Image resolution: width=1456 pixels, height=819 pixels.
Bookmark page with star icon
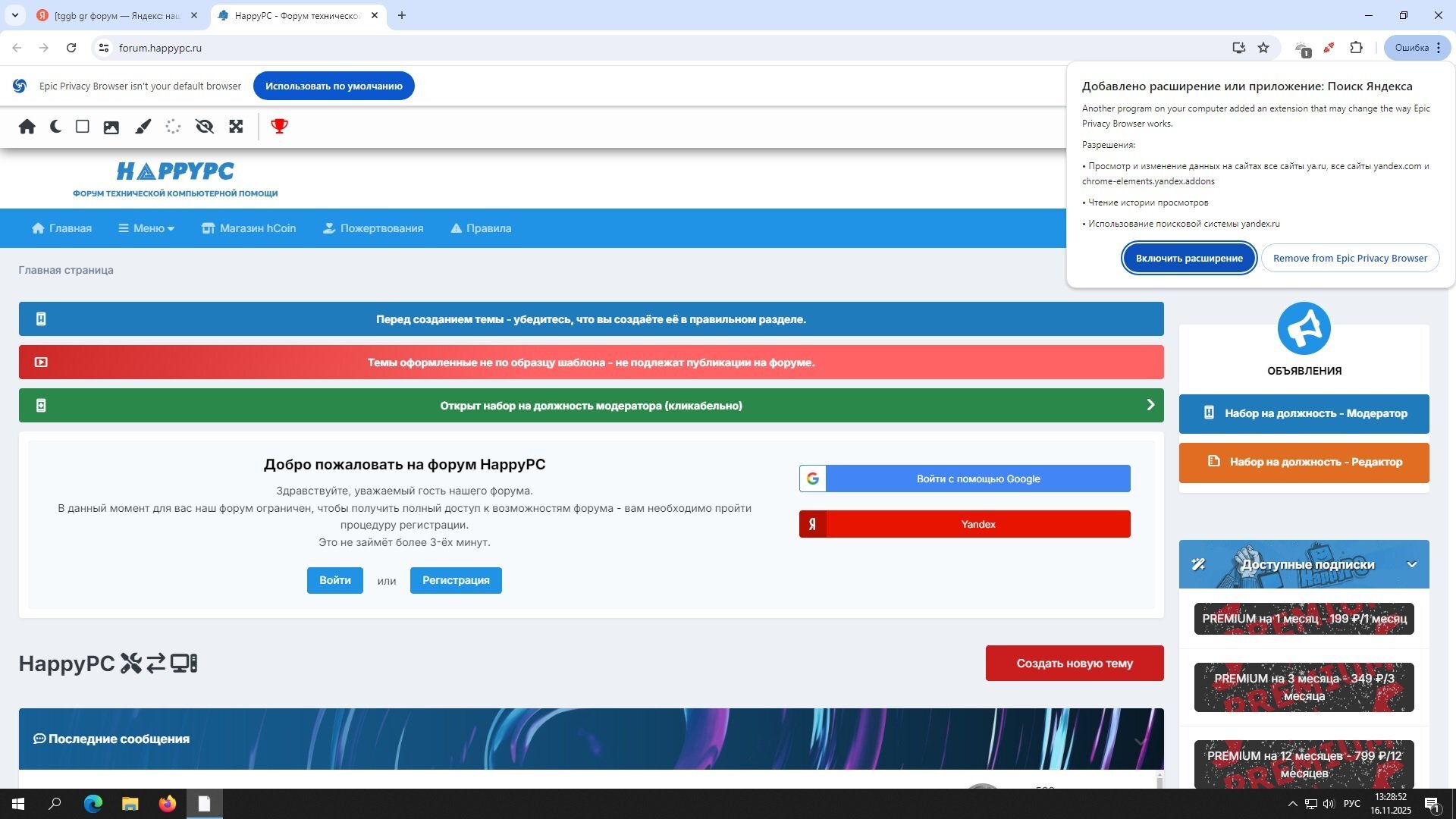tap(1263, 48)
